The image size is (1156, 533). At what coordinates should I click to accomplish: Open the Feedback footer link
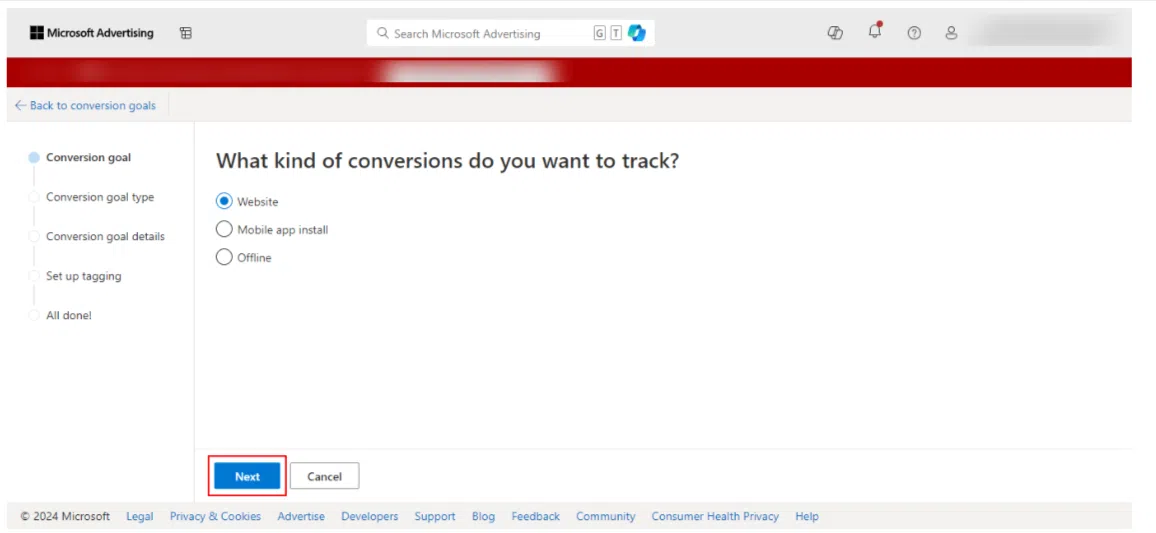pyautogui.click(x=535, y=516)
